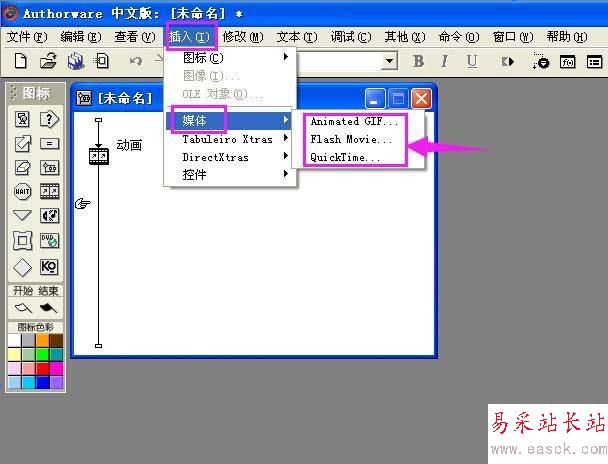Pick the magenta icon color swatch

56,368
